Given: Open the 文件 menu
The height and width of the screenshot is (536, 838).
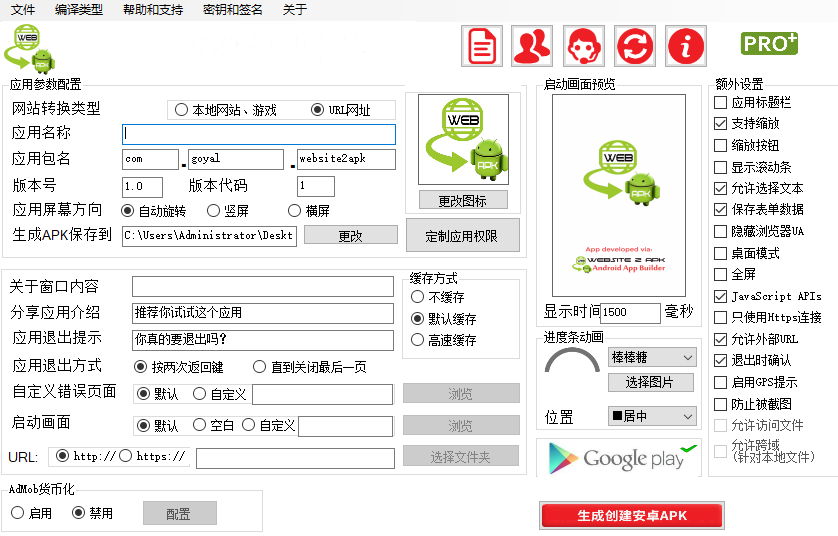Looking at the screenshot, I should 23,10.
